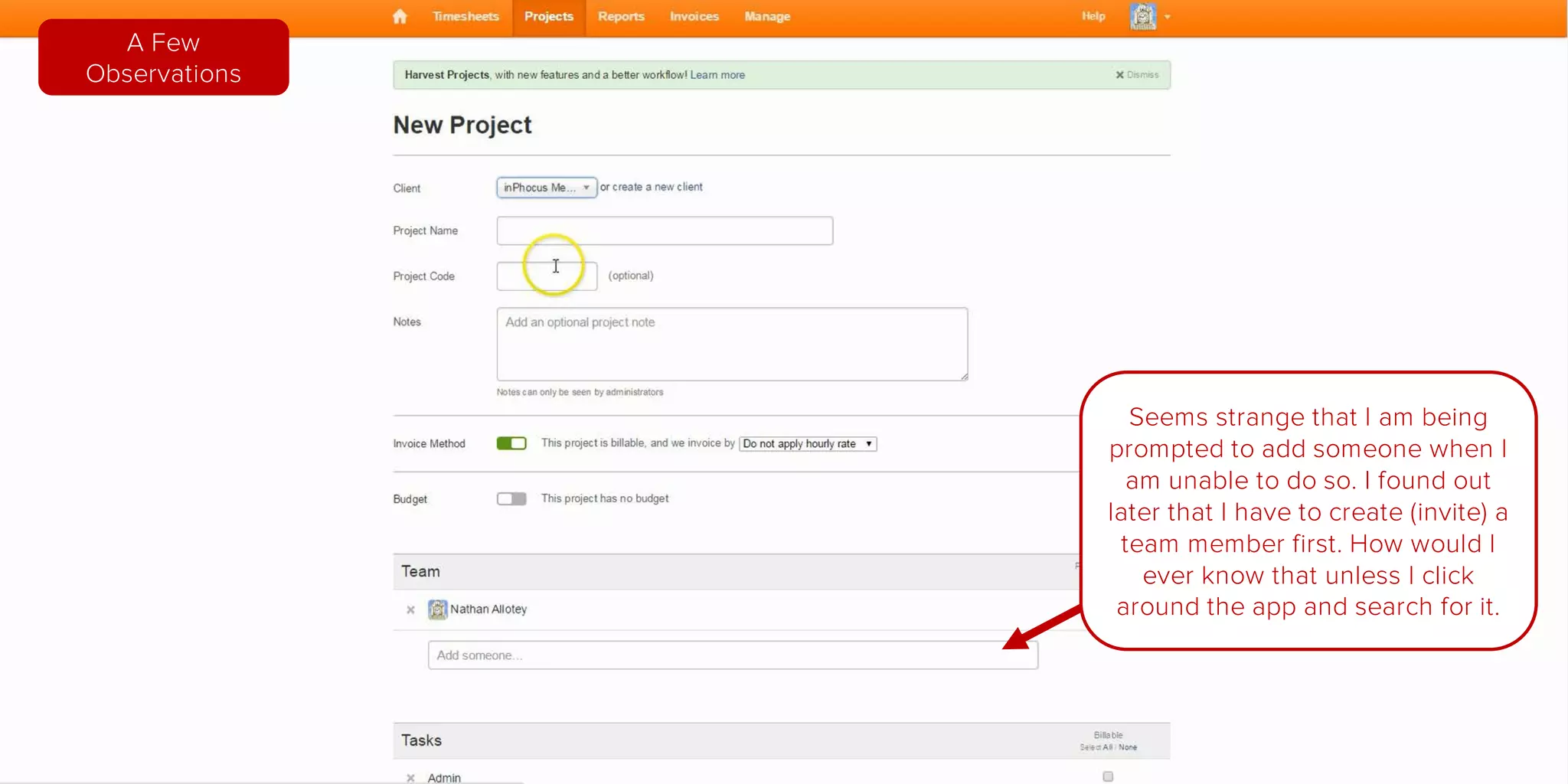
Task: Open the Client dropdown showing inPhocus Me...
Action: pyautogui.click(x=546, y=188)
